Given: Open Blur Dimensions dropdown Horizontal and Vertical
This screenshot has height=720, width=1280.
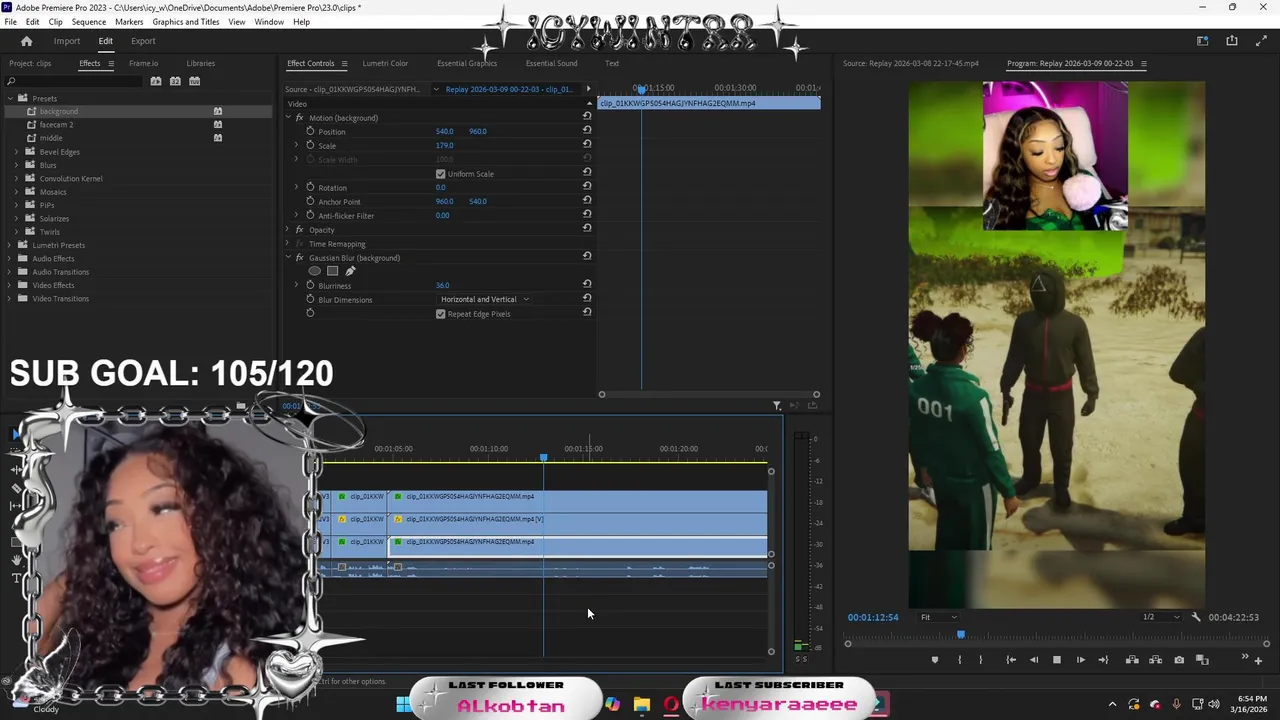Looking at the screenshot, I should (485, 299).
